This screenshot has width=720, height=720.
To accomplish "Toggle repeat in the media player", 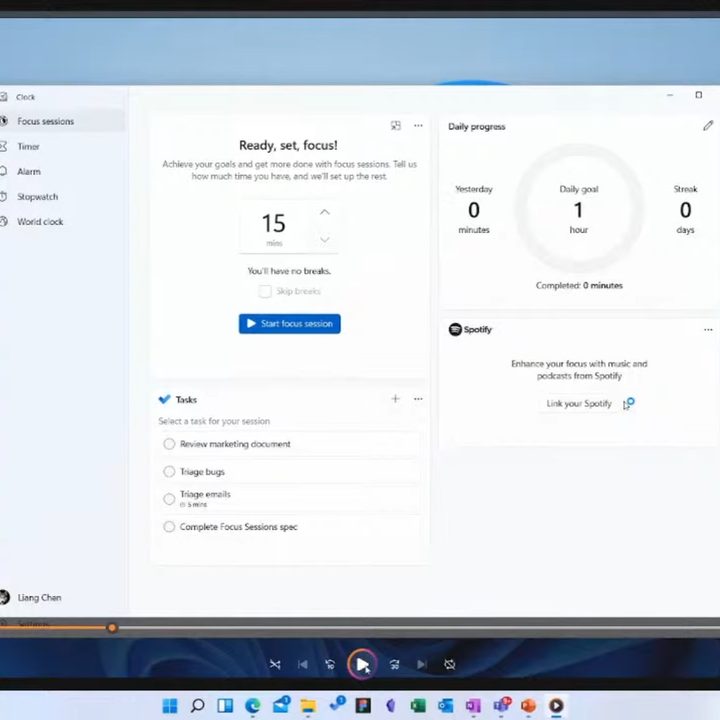I will point(450,664).
